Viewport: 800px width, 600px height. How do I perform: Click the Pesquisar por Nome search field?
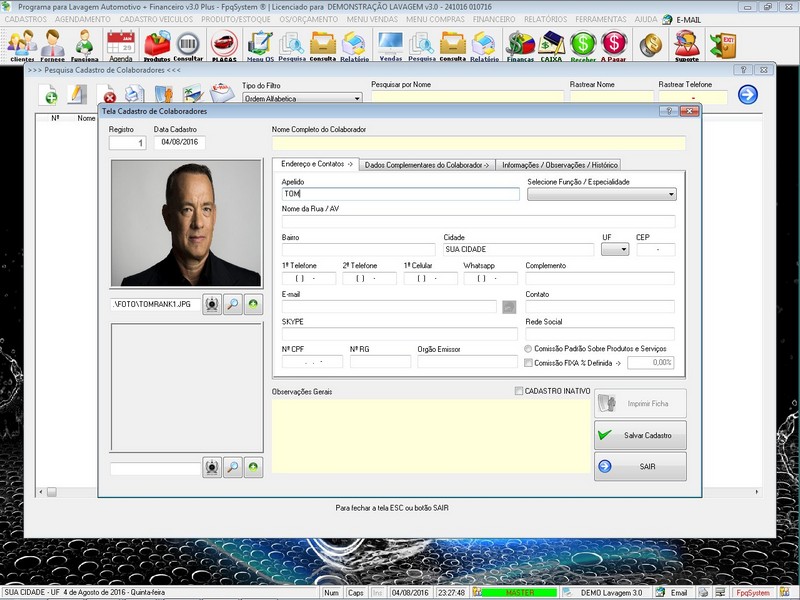pos(467,97)
